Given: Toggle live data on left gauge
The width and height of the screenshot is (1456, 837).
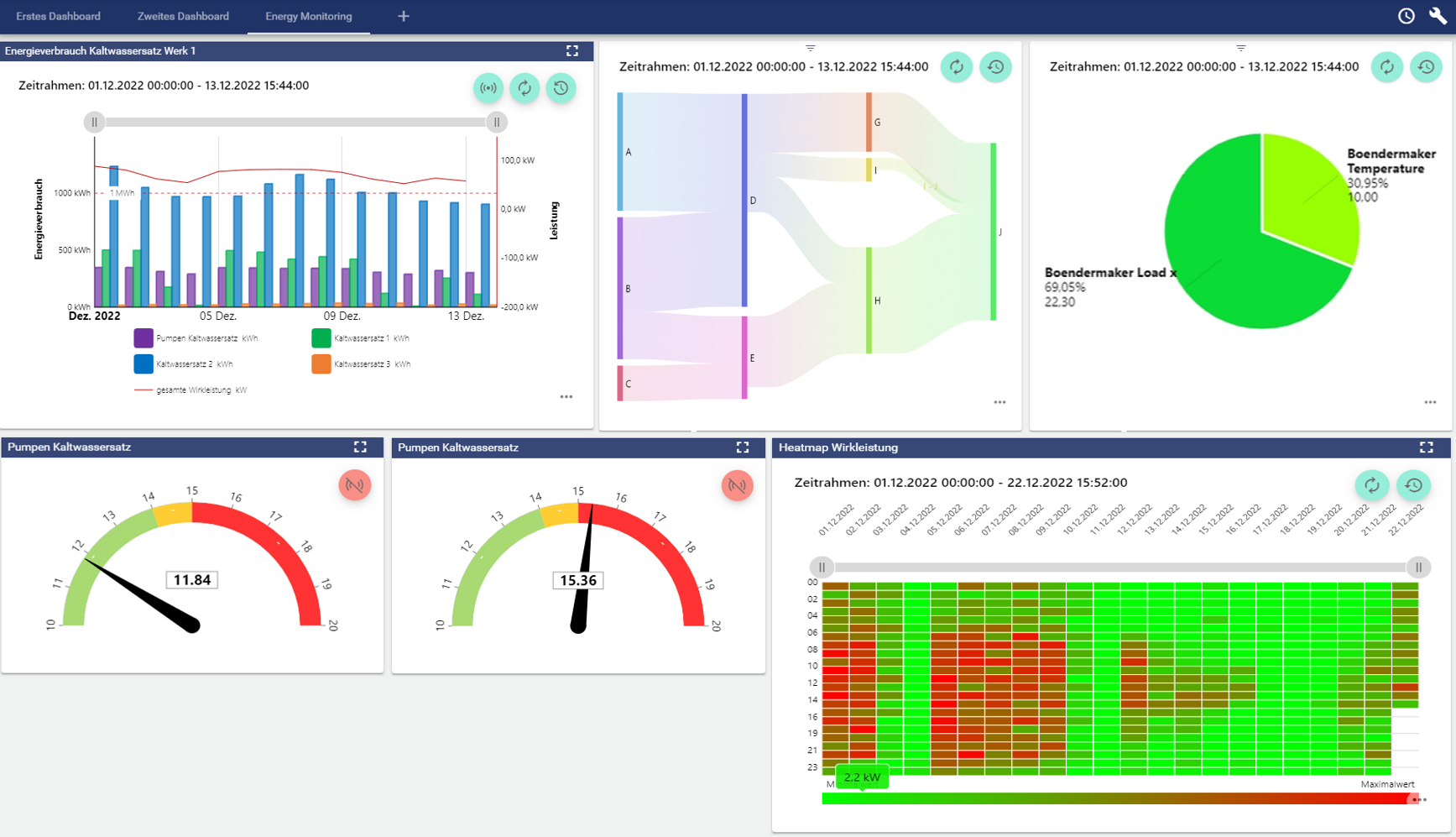Looking at the screenshot, I should (355, 485).
